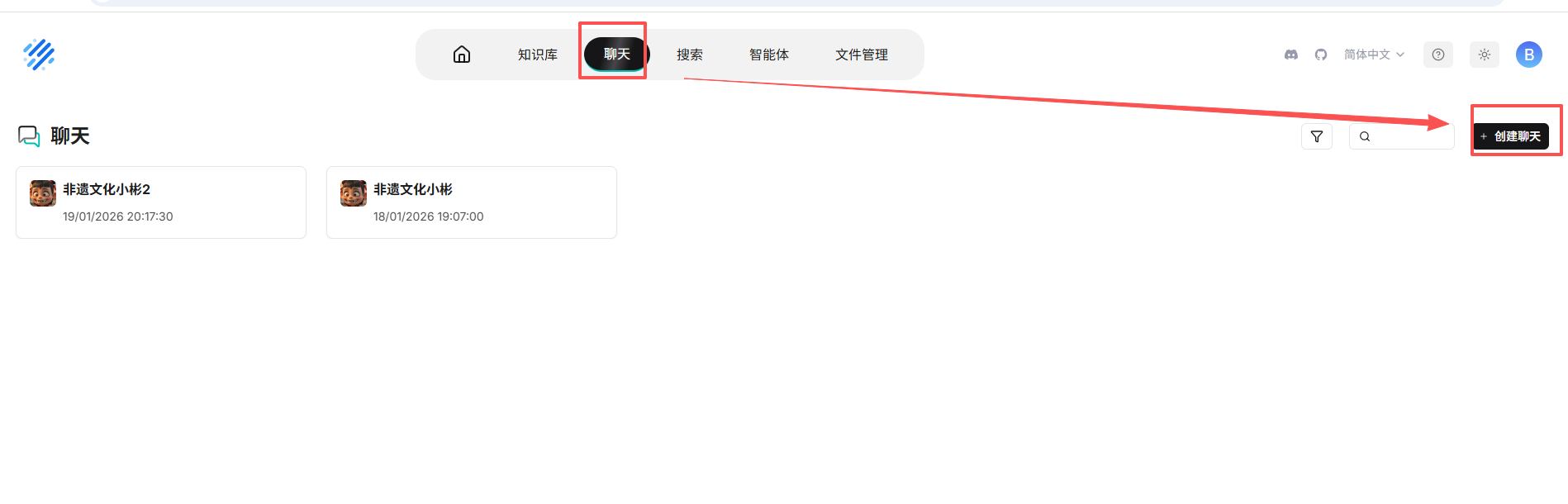Click the magnifier icon in search box
Image resolution: width=1568 pixels, height=504 pixels.
(1365, 136)
